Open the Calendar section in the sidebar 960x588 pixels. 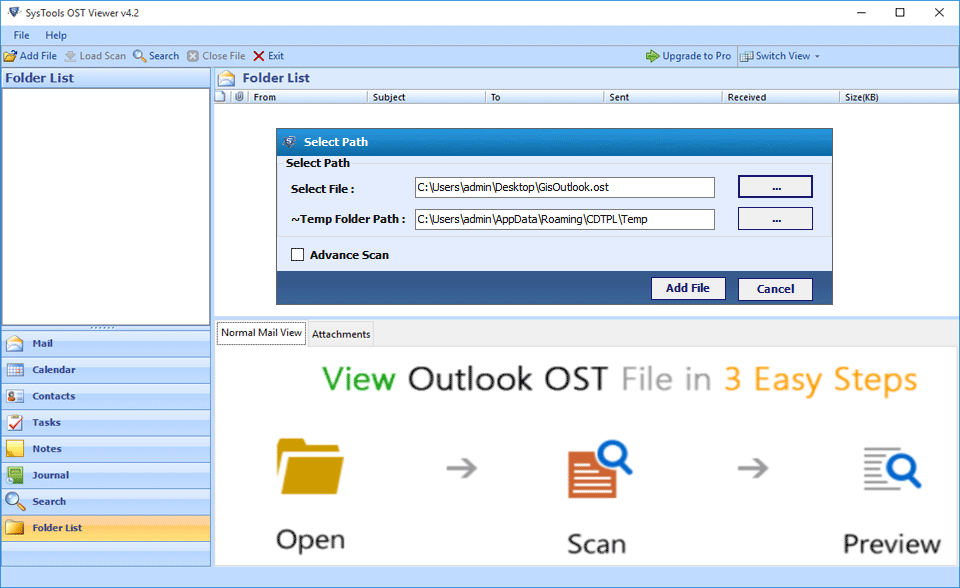(x=106, y=370)
